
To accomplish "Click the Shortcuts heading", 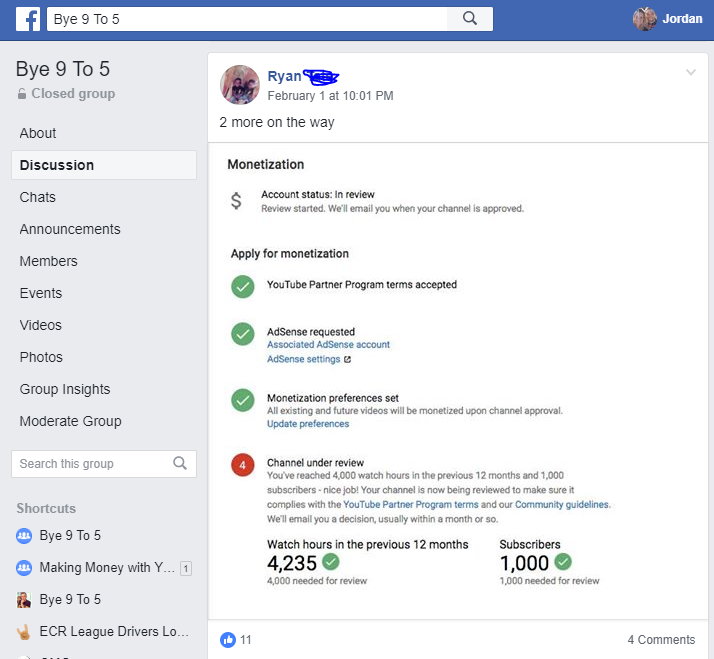I will coord(46,508).
